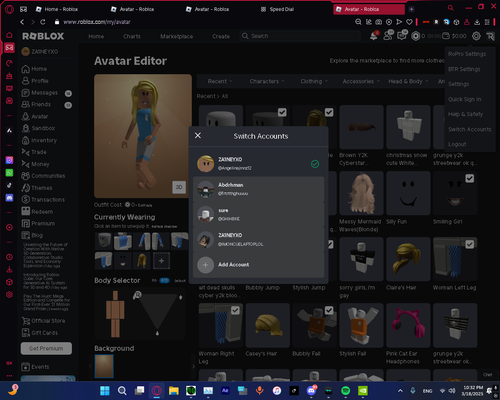The height and width of the screenshot is (400, 500).
Task: Open Spotify from the taskbar
Action: [346, 391]
